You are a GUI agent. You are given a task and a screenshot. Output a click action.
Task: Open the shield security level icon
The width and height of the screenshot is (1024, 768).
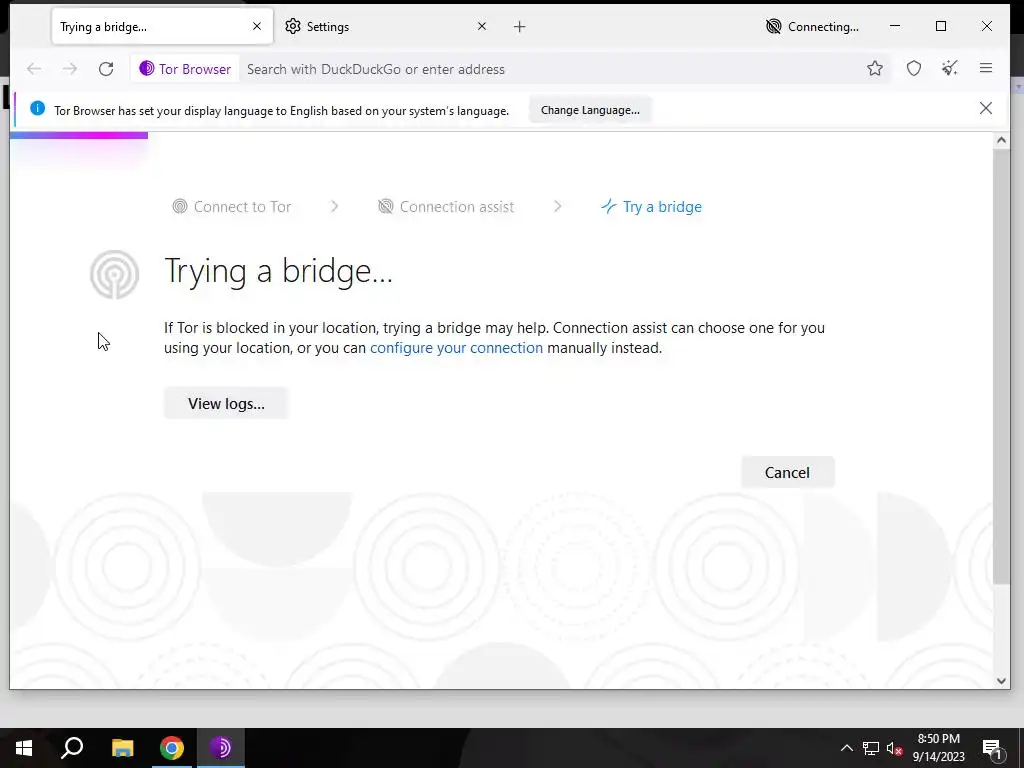(x=914, y=69)
